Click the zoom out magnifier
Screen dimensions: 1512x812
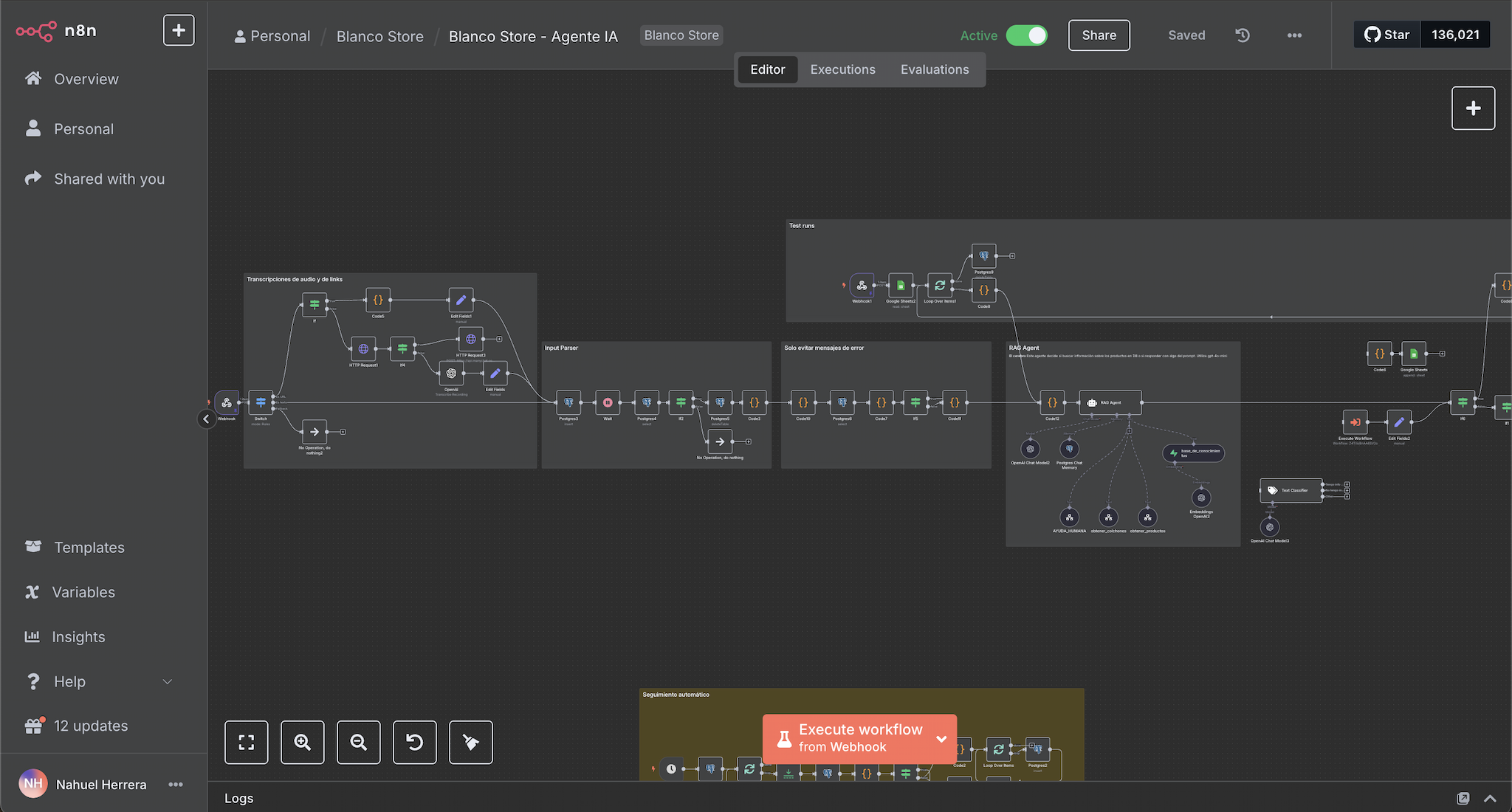pos(359,743)
